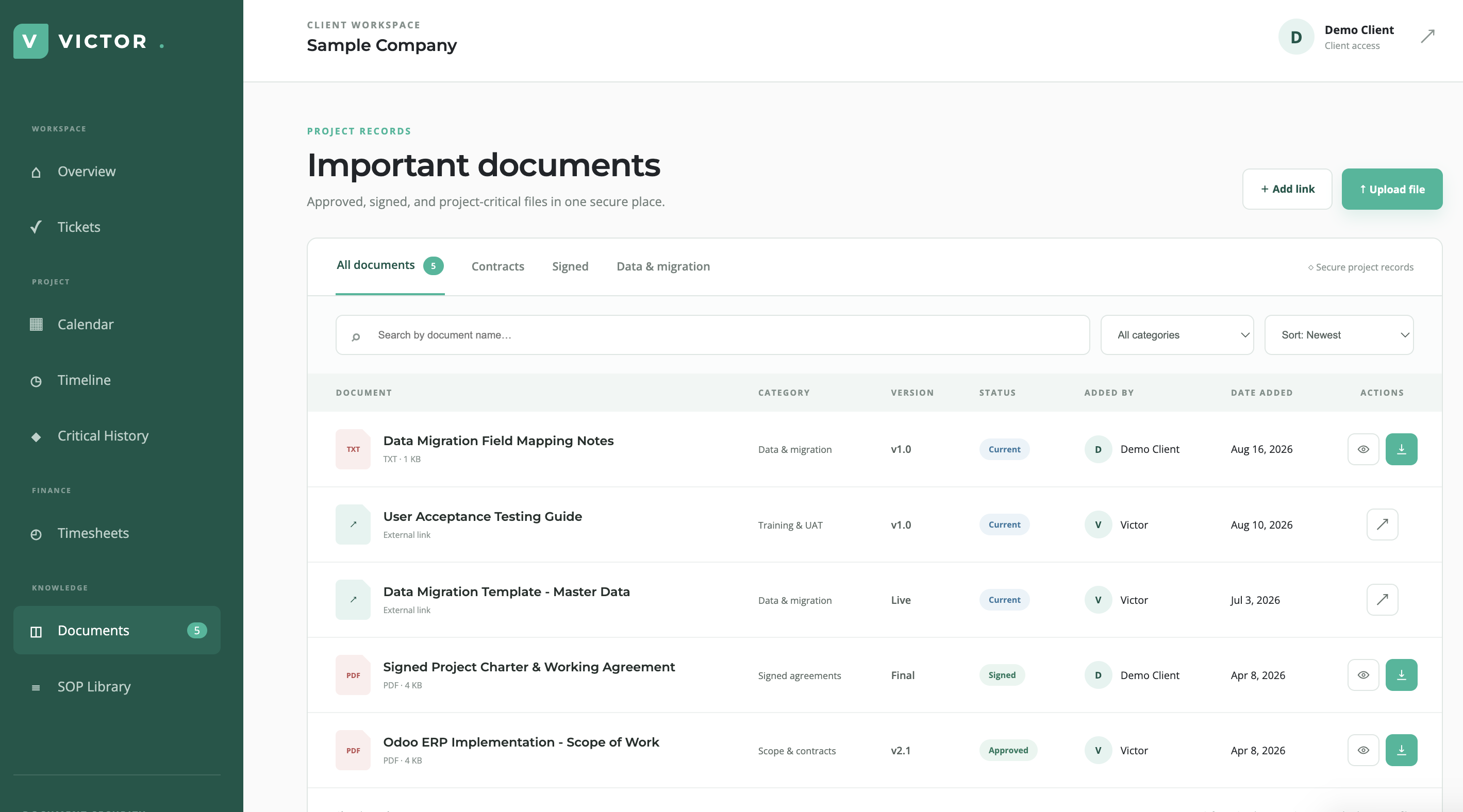Click Victor avatar in Odoo ERP row
This screenshot has height=812, width=1463.
tap(1098, 750)
